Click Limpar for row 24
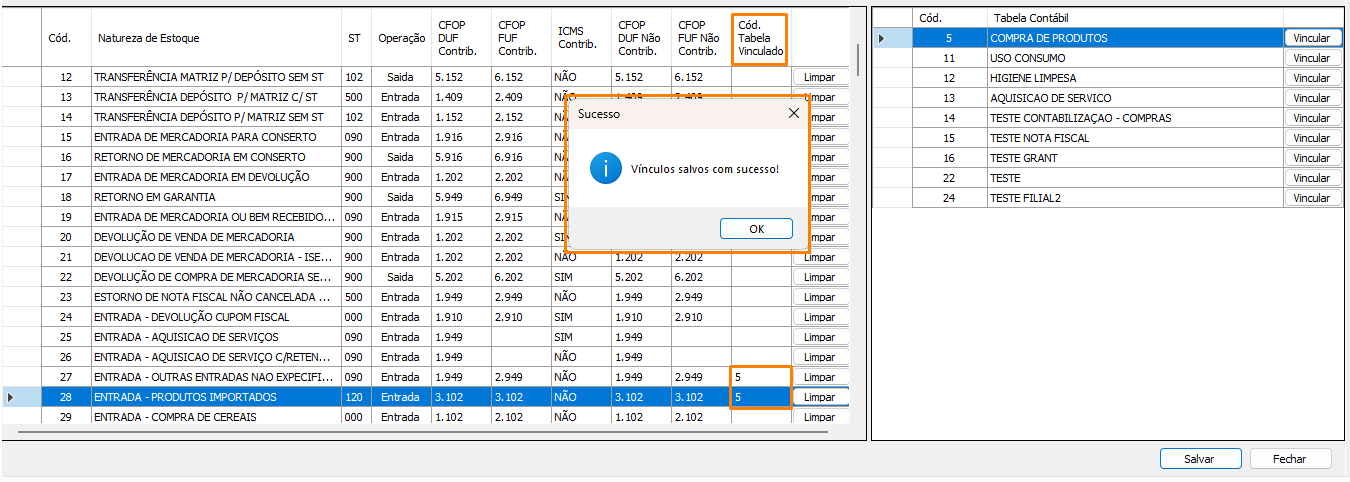The image size is (1350, 482). pyautogui.click(x=820, y=317)
